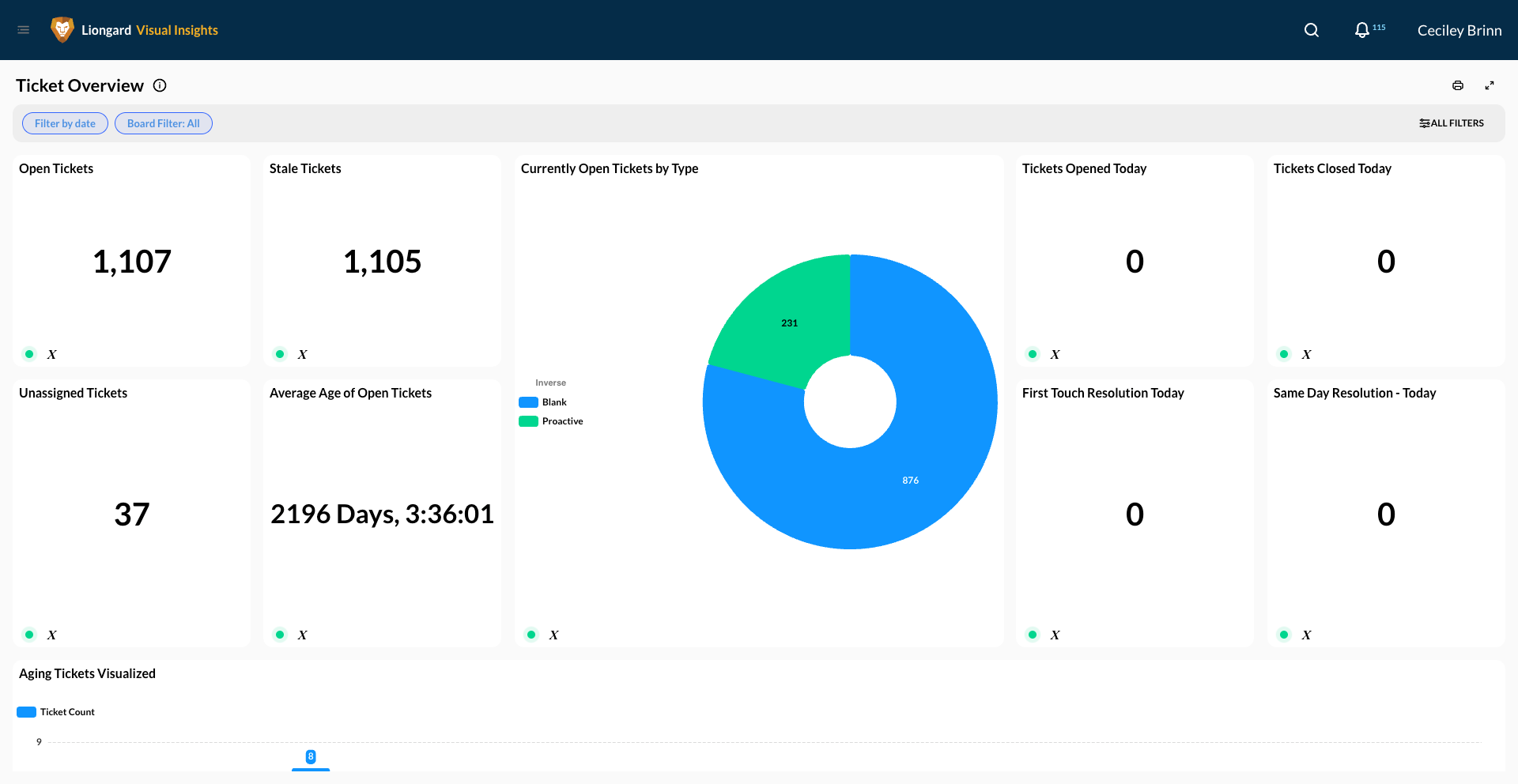This screenshot has height=784, width=1518.
Task: Click the X icon on Open Tickets card
Action: point(52,354)
